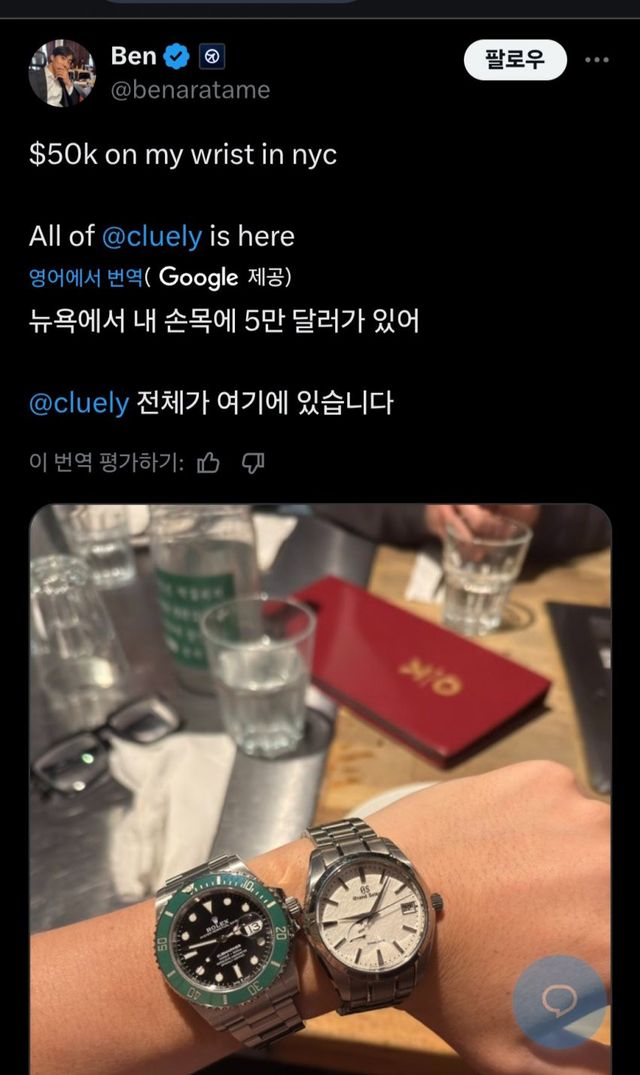Click the 이 번역 평가하기 label

point(106,463)
